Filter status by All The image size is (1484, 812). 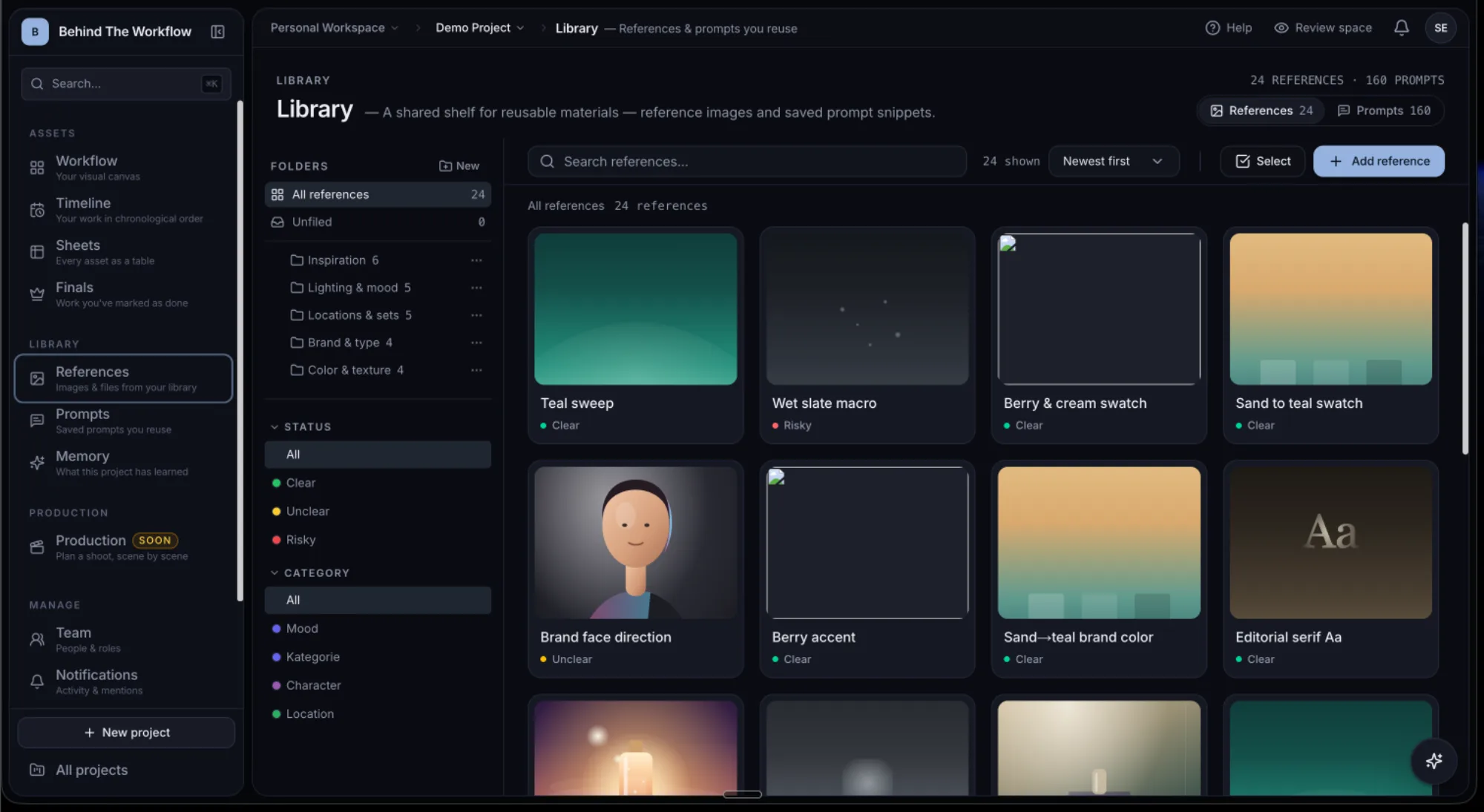tap(378, 455)
